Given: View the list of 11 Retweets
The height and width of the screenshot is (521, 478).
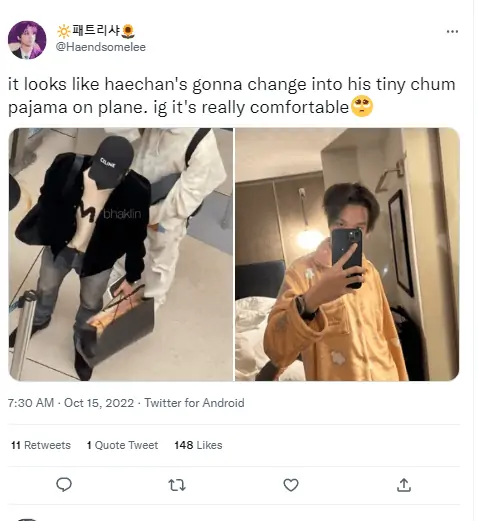Looking at the screenshot, I should pos(41,445).
